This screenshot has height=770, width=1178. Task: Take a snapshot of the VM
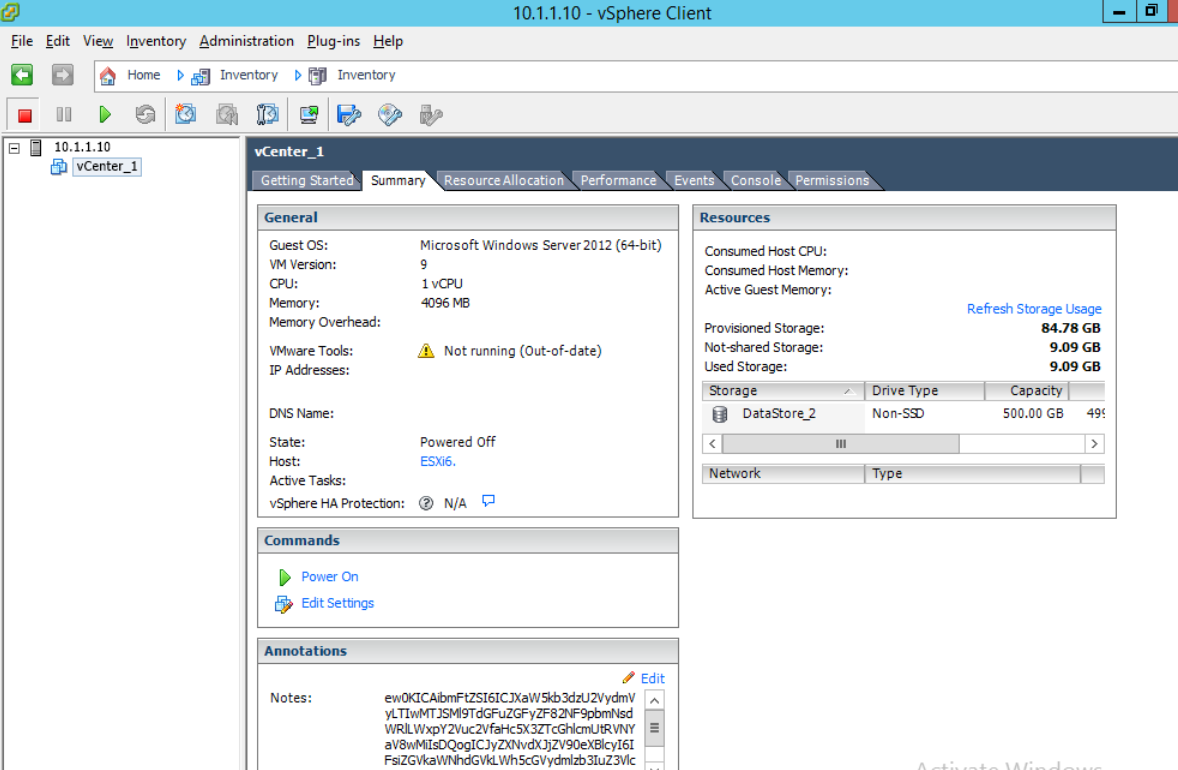coord(186,114)
